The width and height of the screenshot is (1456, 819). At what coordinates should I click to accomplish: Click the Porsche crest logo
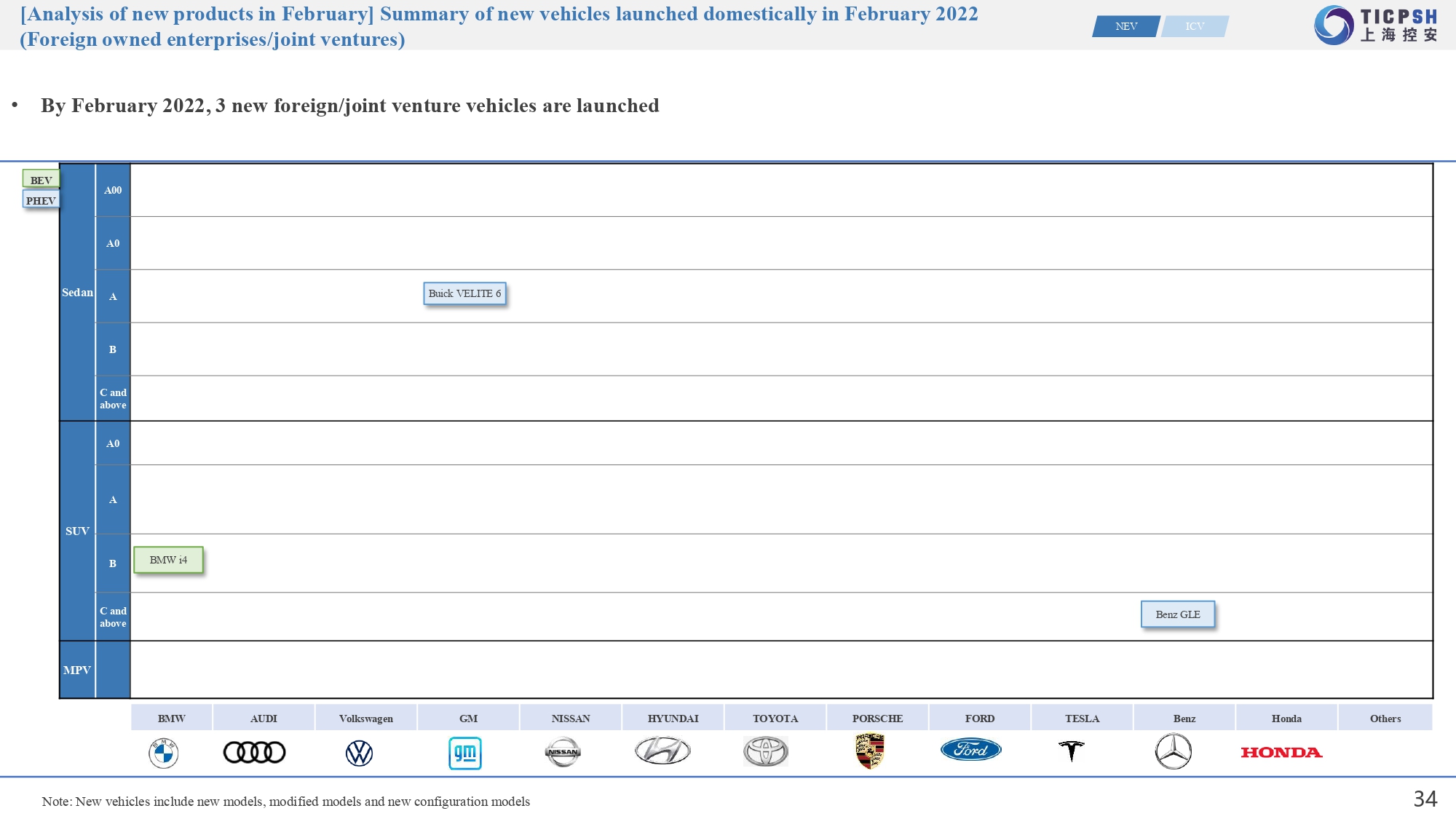tap(870, 751)
